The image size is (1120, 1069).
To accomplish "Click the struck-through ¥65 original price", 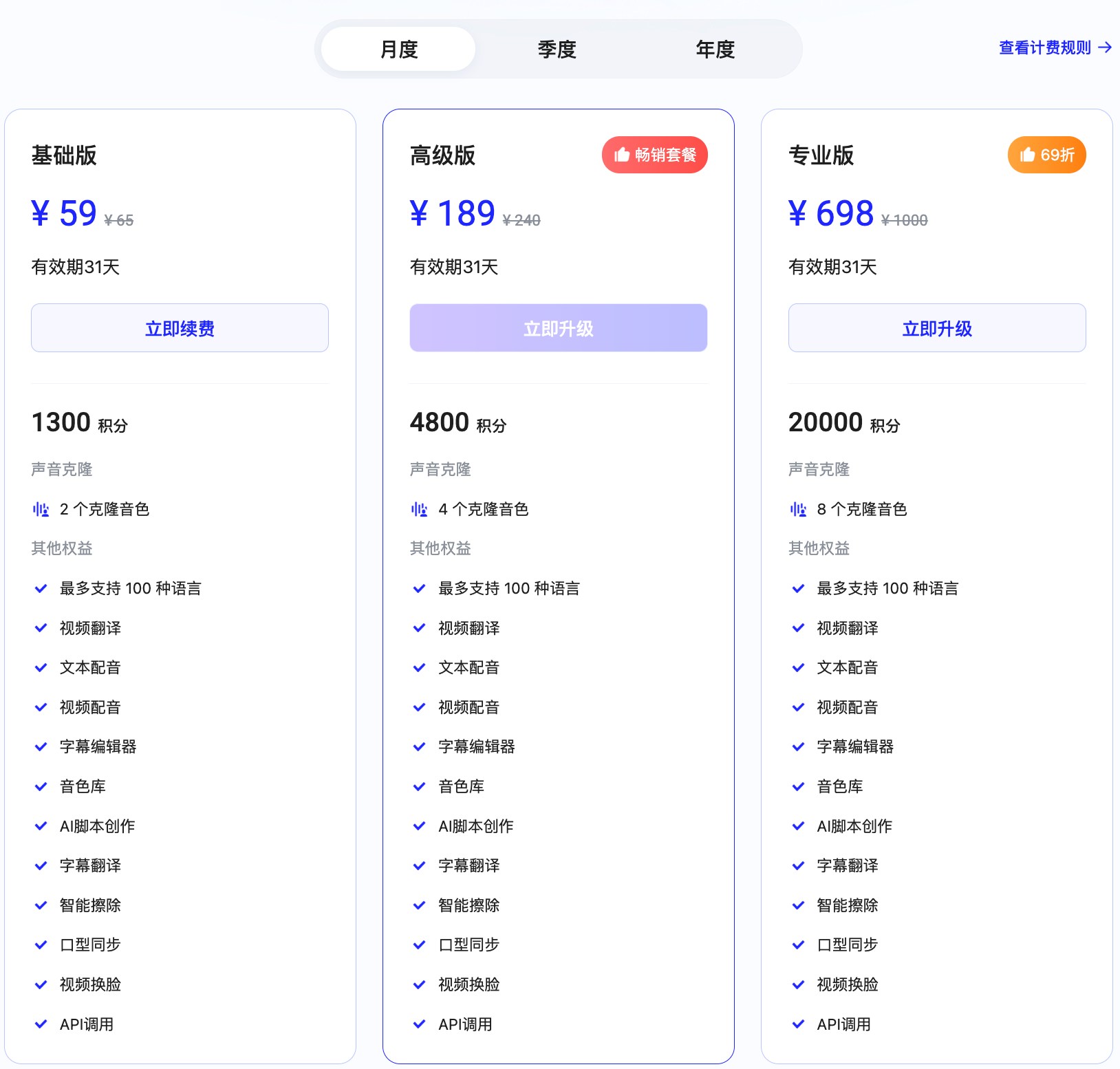I will pyautogui.click(x=119, y=220).
